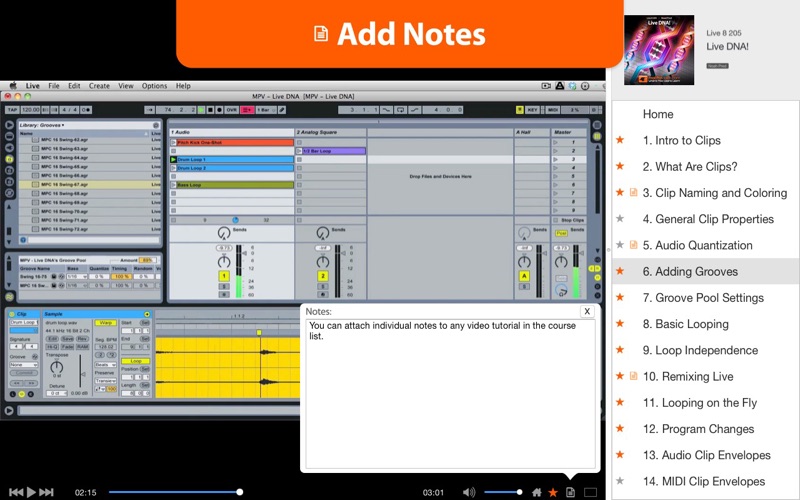800x500 pixels.
Task: Click the Transpose knob in Sample box
Action: pos(57,367)
